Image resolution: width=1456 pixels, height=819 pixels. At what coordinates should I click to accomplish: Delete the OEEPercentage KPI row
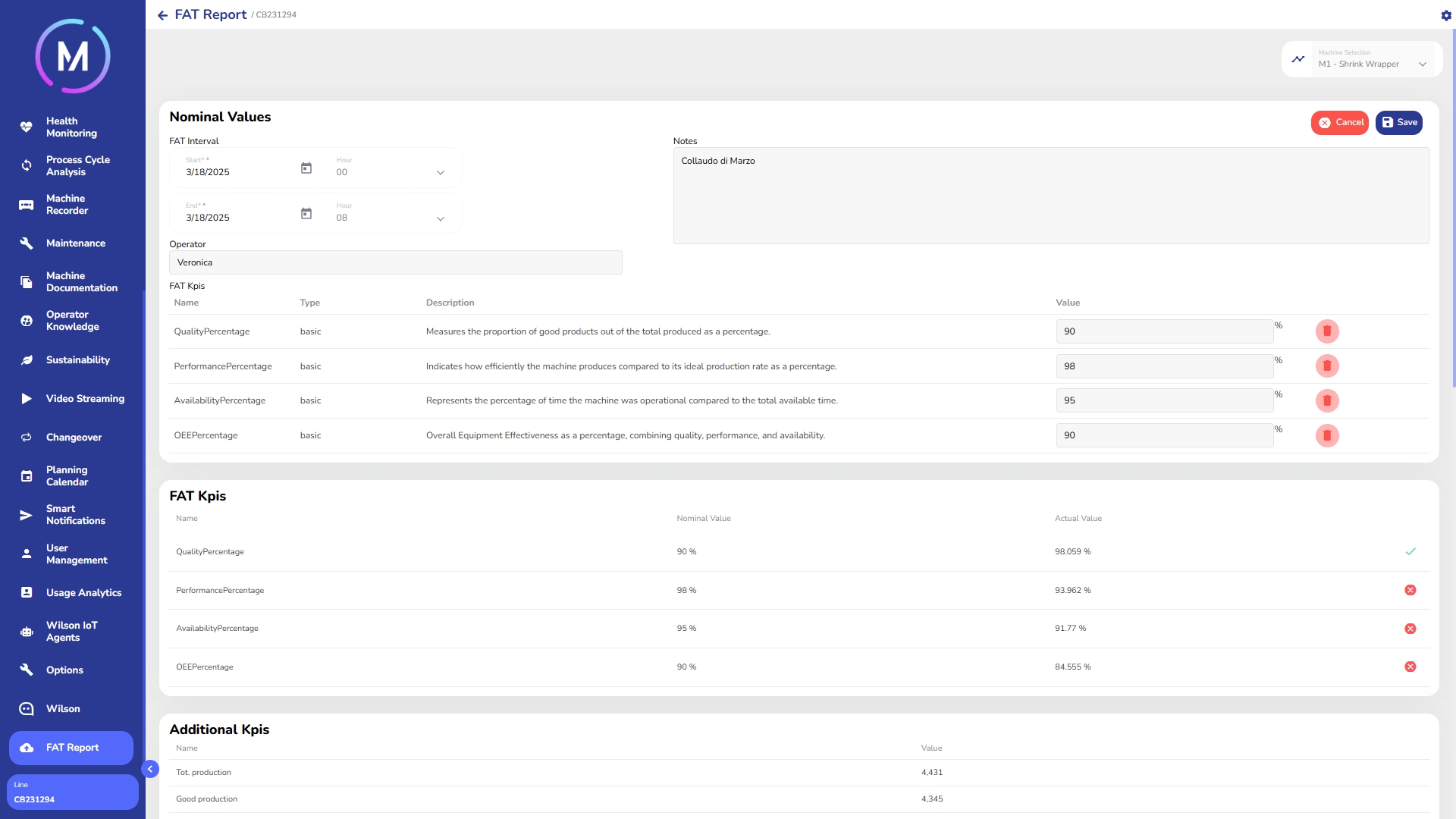tap(1326, 435)
